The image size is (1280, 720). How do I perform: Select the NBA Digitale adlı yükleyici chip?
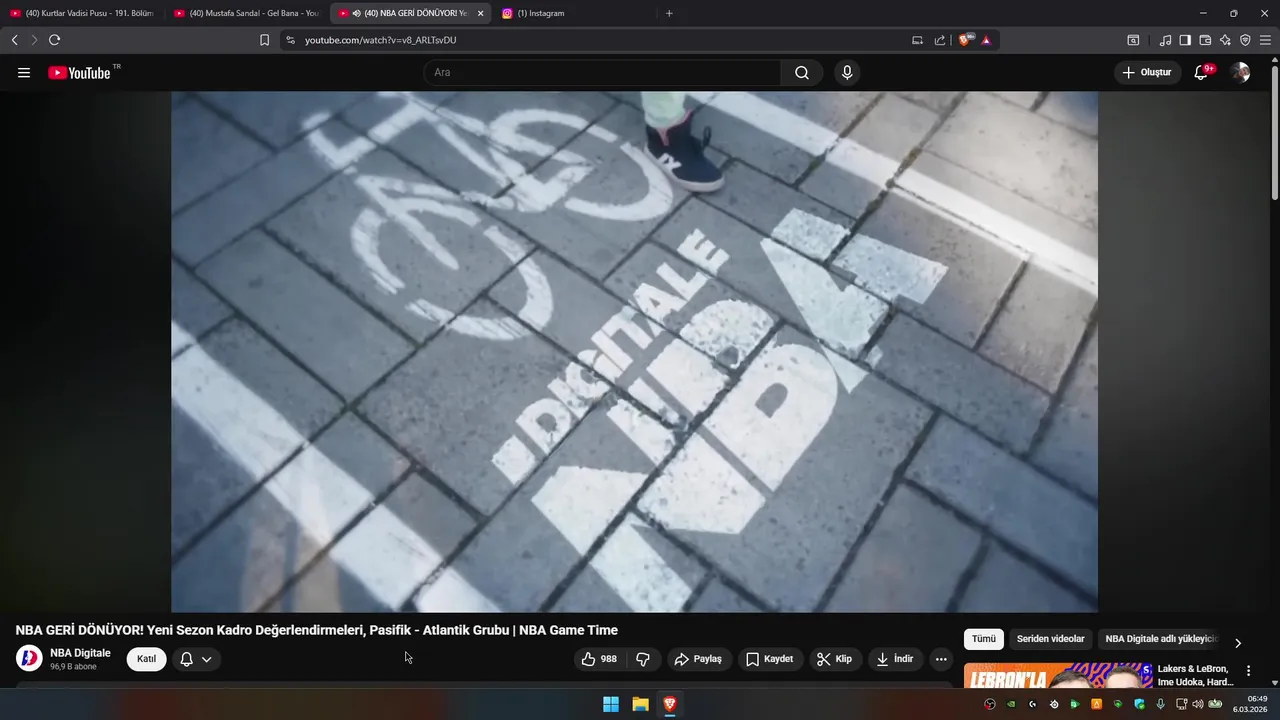point(1160,639)
